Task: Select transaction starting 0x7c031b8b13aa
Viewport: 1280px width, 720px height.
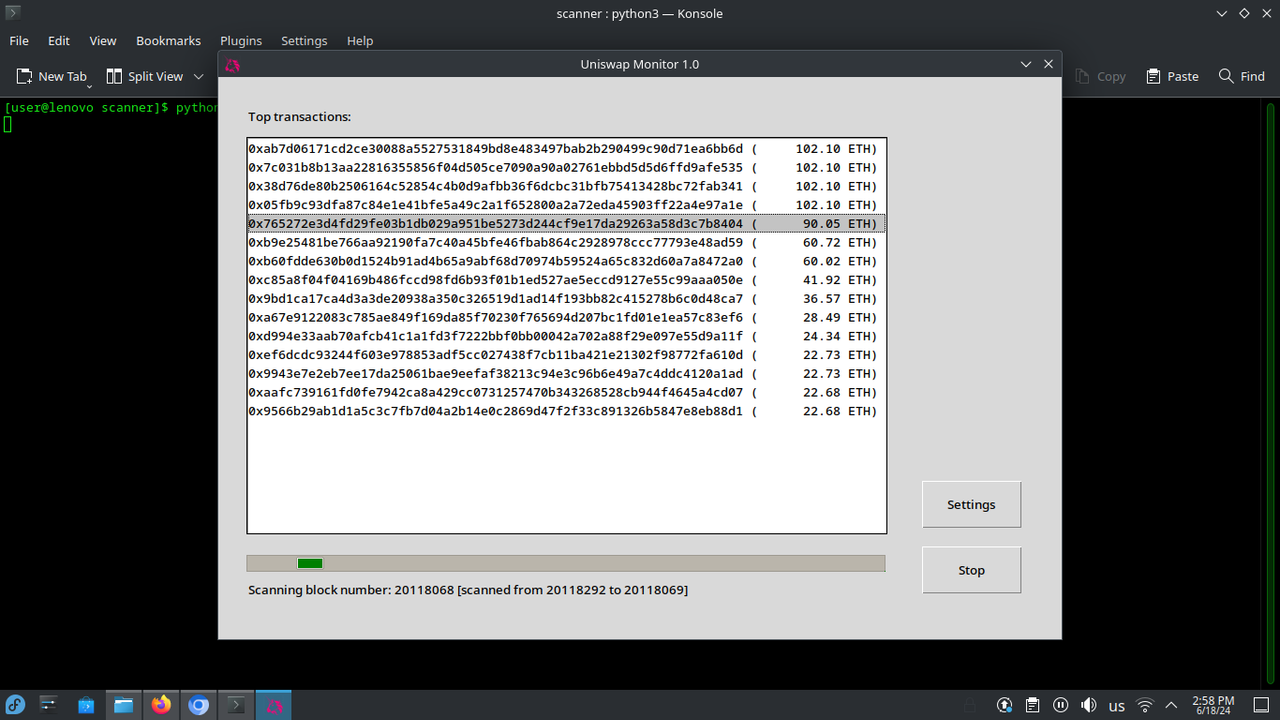Action: [x=566, y=167]
